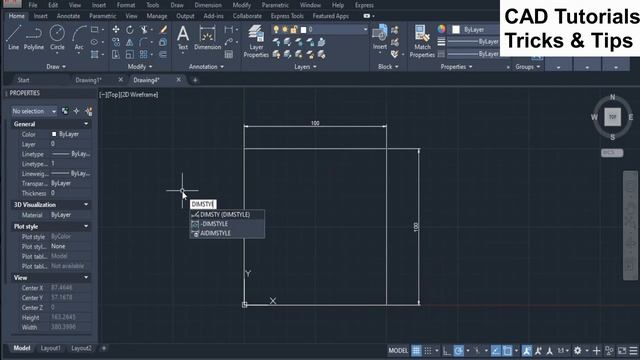Screen dimensions: 640x360
Task: Open the Annotate ribbon tab
Action: (x=68, y=16)
